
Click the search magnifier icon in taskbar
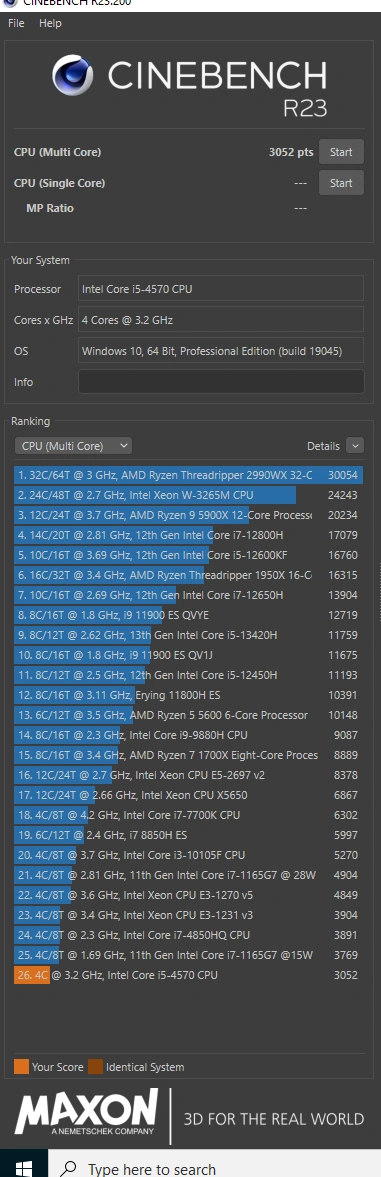pyautogui.click(x=69, y=1169)
